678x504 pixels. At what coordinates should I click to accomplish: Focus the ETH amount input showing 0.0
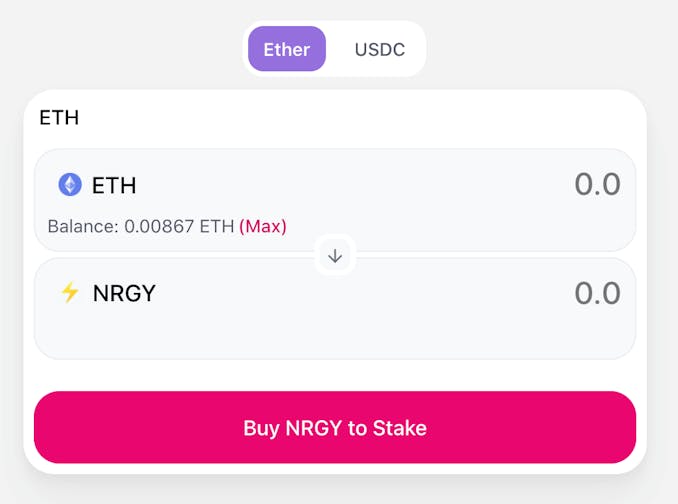point(597,185)
